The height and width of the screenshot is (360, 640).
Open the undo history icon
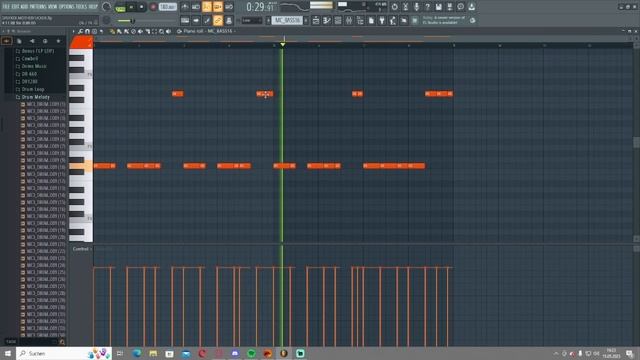(394, 7)
